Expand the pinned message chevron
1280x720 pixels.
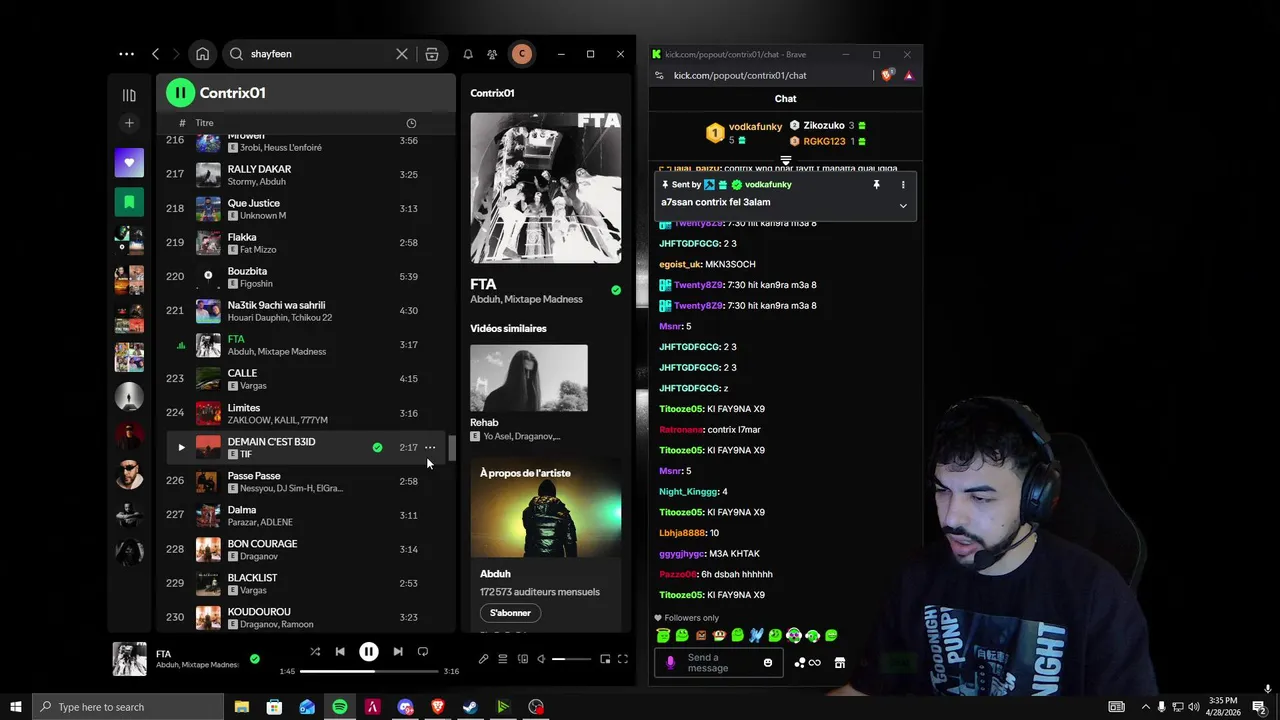(x=903, y=206)
